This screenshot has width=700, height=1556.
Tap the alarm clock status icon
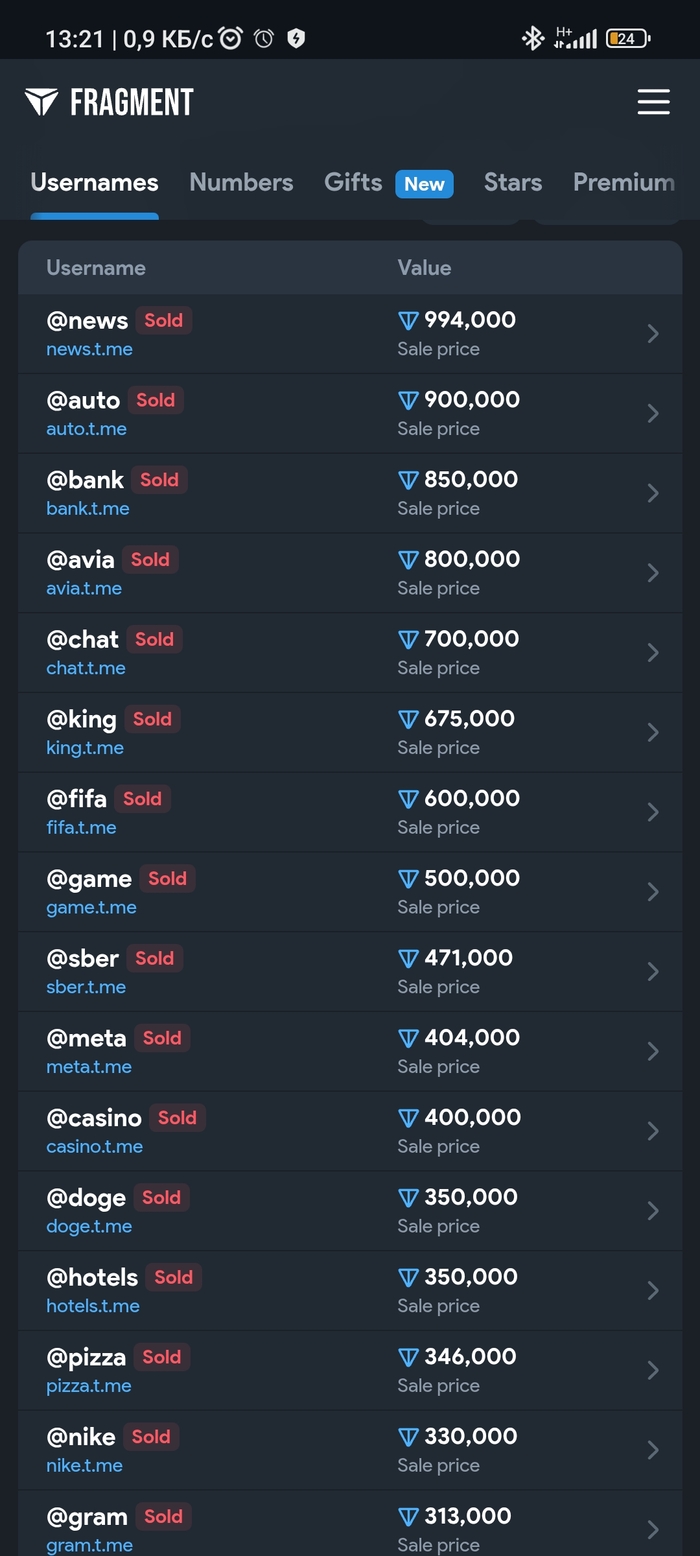(231, 39)
